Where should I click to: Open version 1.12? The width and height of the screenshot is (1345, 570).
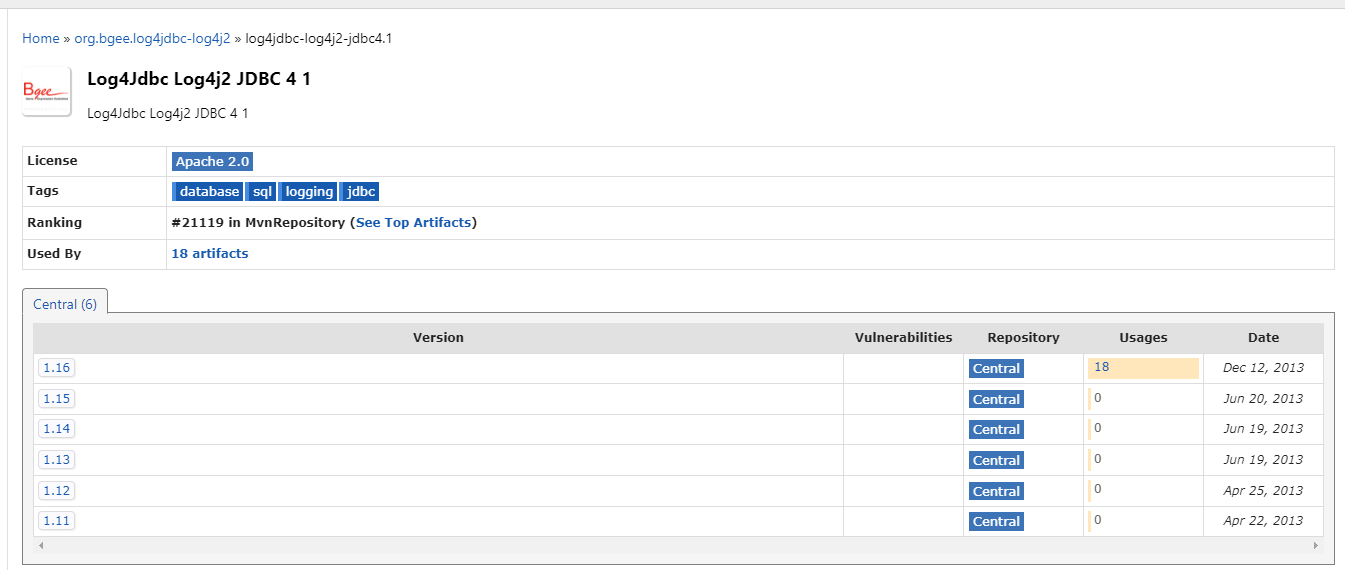coord(57,491)
